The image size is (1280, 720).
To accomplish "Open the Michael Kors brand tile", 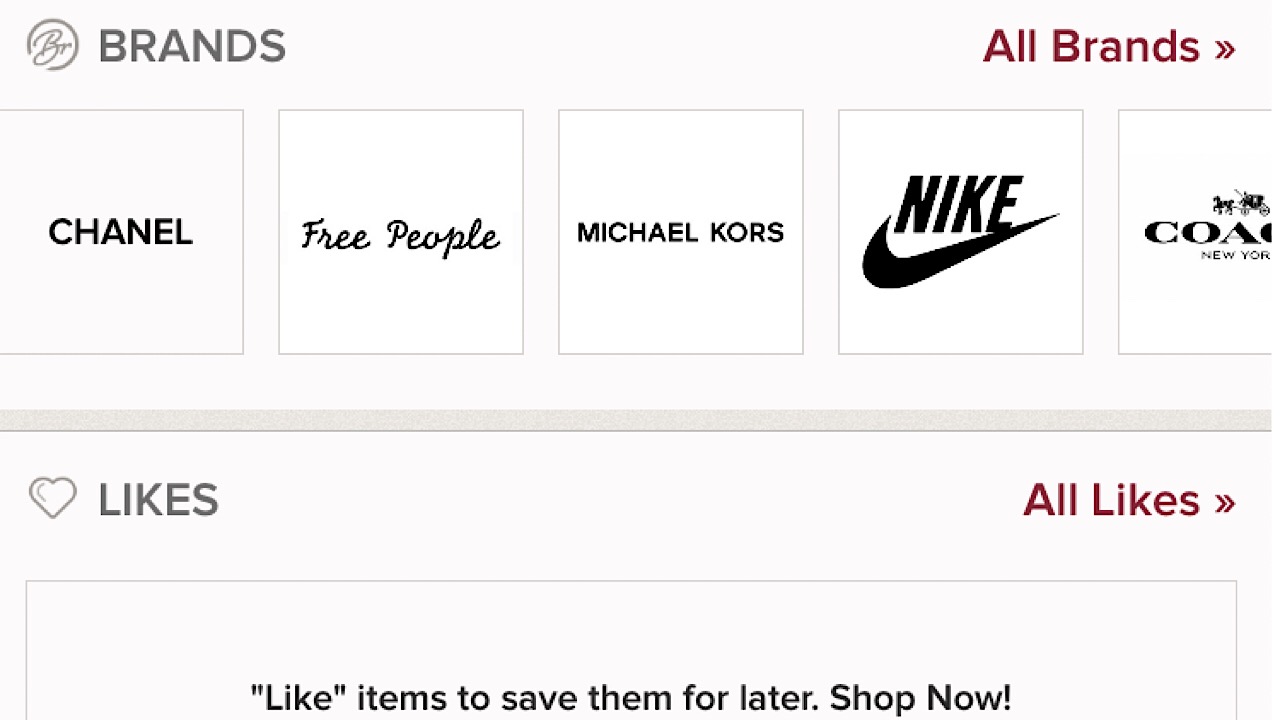I will point(680,231).
